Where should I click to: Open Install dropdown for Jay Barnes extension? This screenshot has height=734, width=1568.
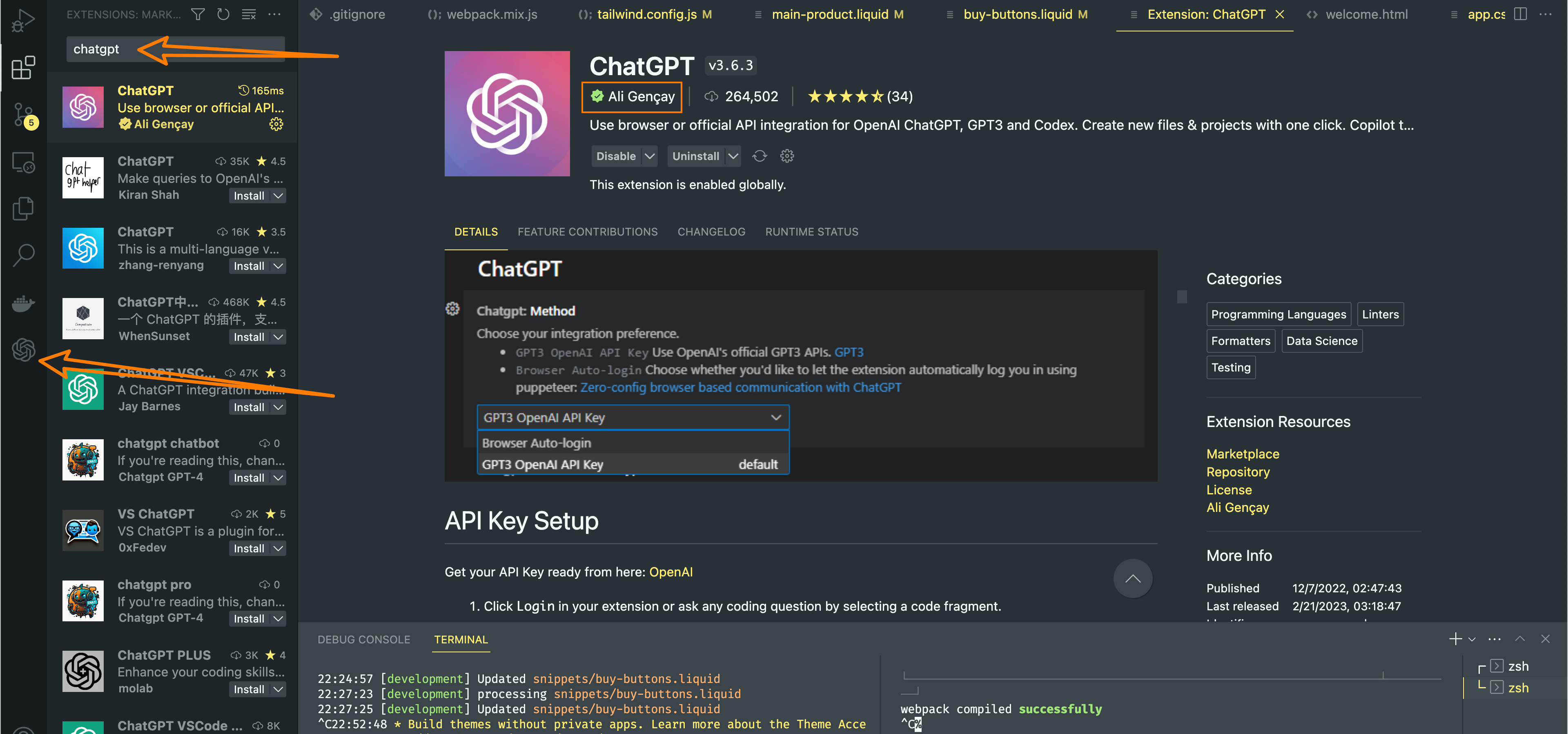(278, 407)
